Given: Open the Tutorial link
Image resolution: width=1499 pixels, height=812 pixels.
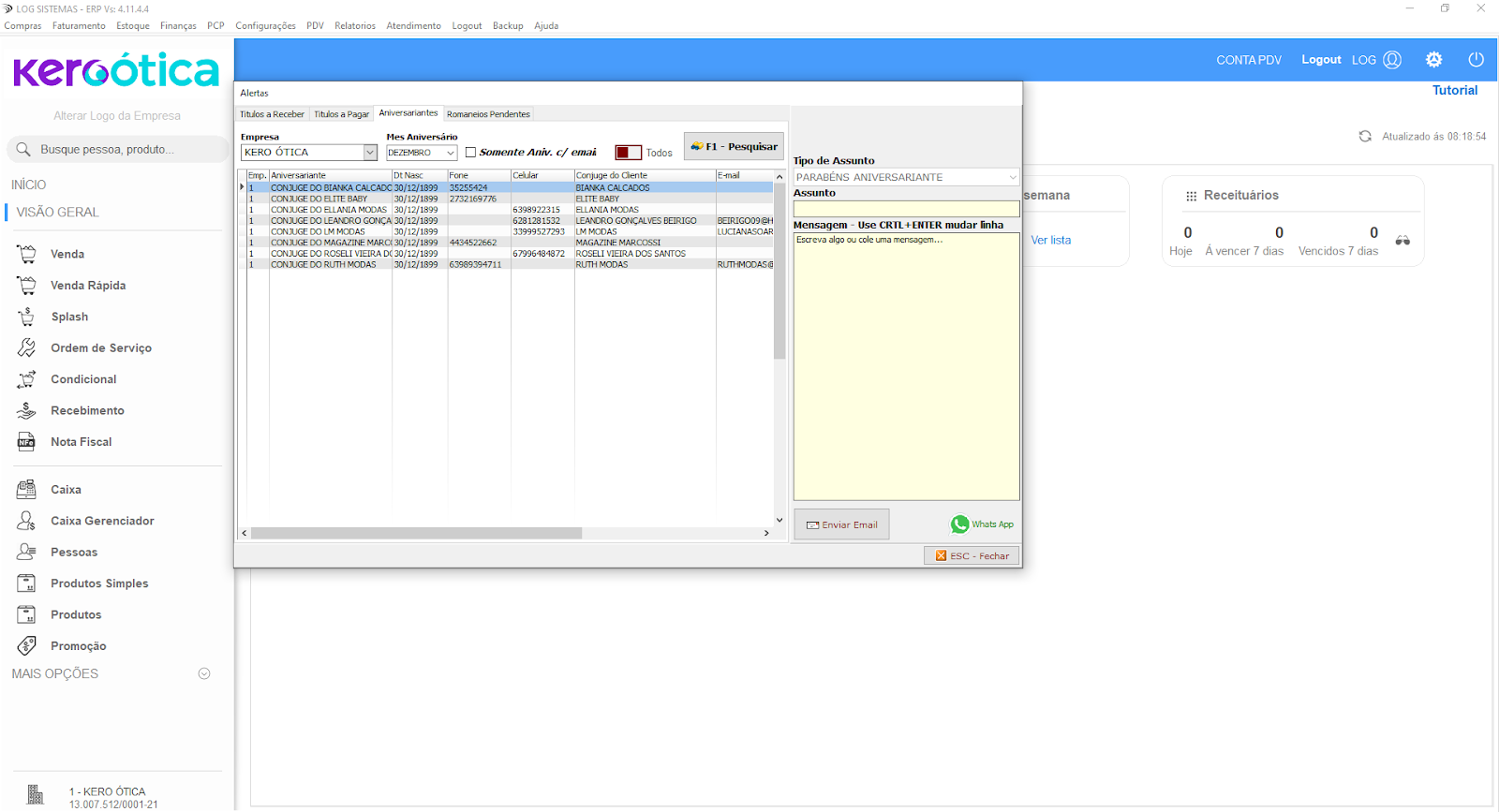Looking at the screenshot, I should pyautogui.click(x=1454, y=91).
